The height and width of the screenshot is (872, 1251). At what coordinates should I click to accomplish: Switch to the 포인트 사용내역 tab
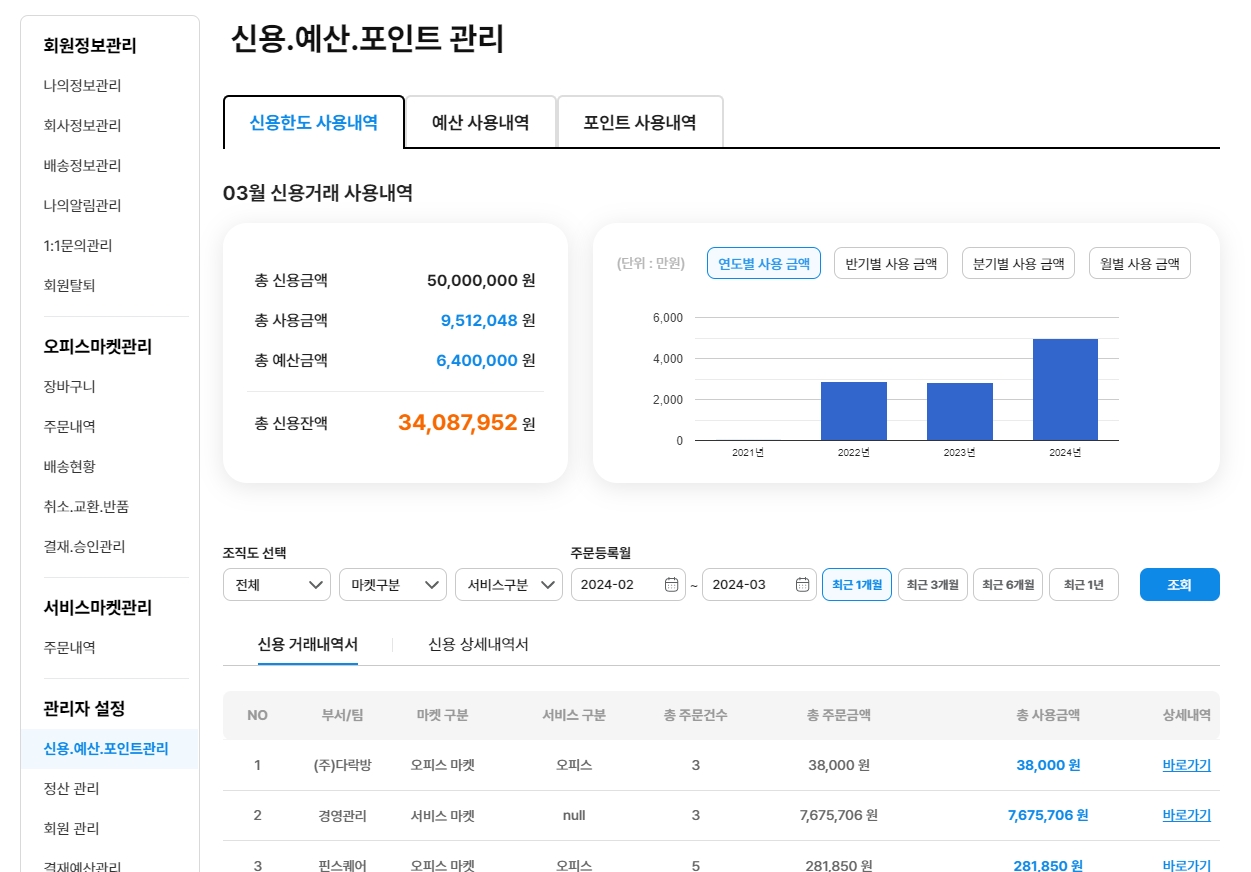coord(640,123)
